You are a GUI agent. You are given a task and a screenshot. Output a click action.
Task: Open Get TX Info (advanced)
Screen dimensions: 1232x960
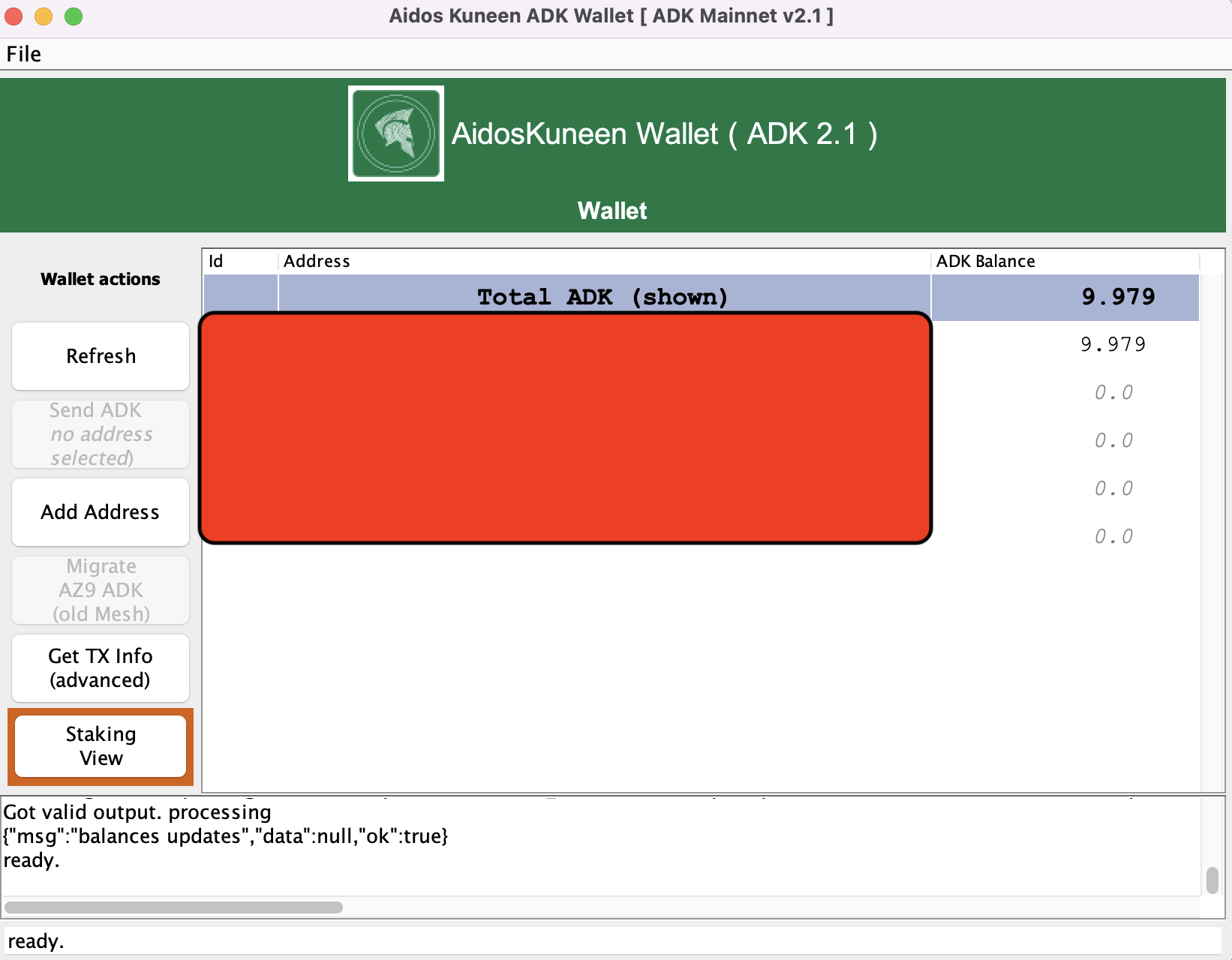coord(101,668)
